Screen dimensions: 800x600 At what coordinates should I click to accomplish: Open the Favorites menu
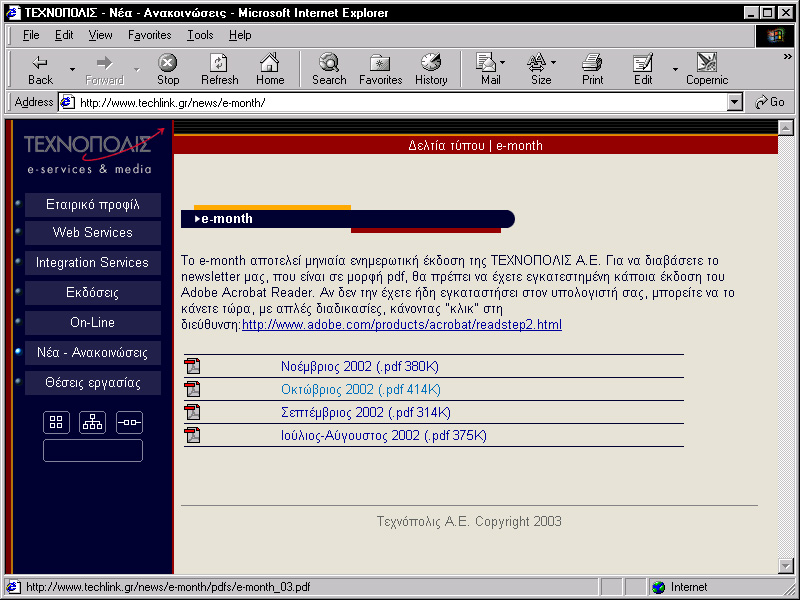[149, 35]
